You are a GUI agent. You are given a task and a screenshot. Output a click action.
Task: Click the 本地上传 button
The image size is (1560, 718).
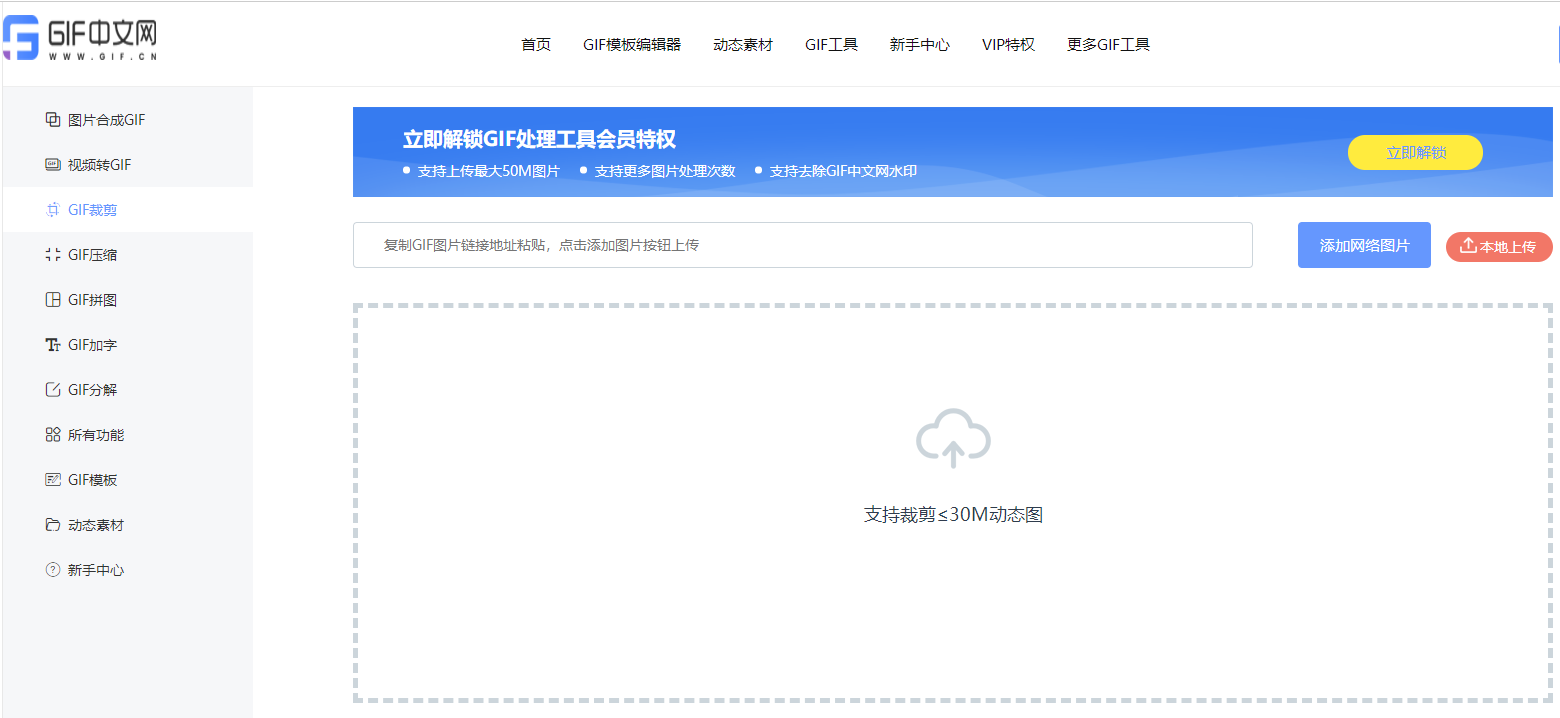(1499, 247)
